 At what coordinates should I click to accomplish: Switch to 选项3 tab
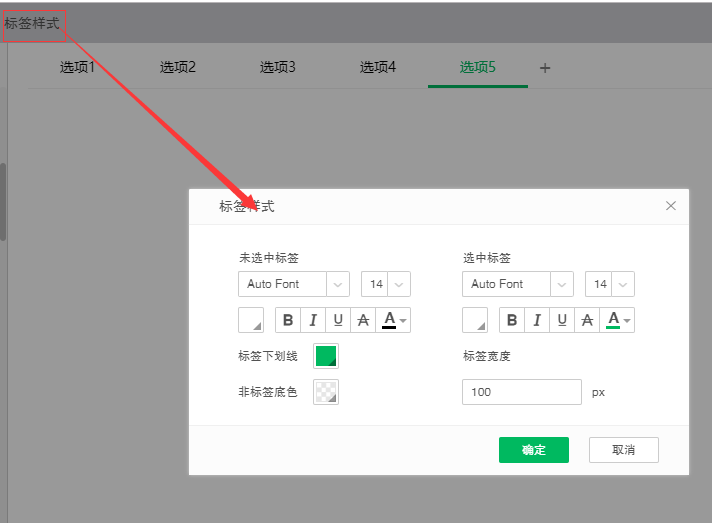point(277,68)
